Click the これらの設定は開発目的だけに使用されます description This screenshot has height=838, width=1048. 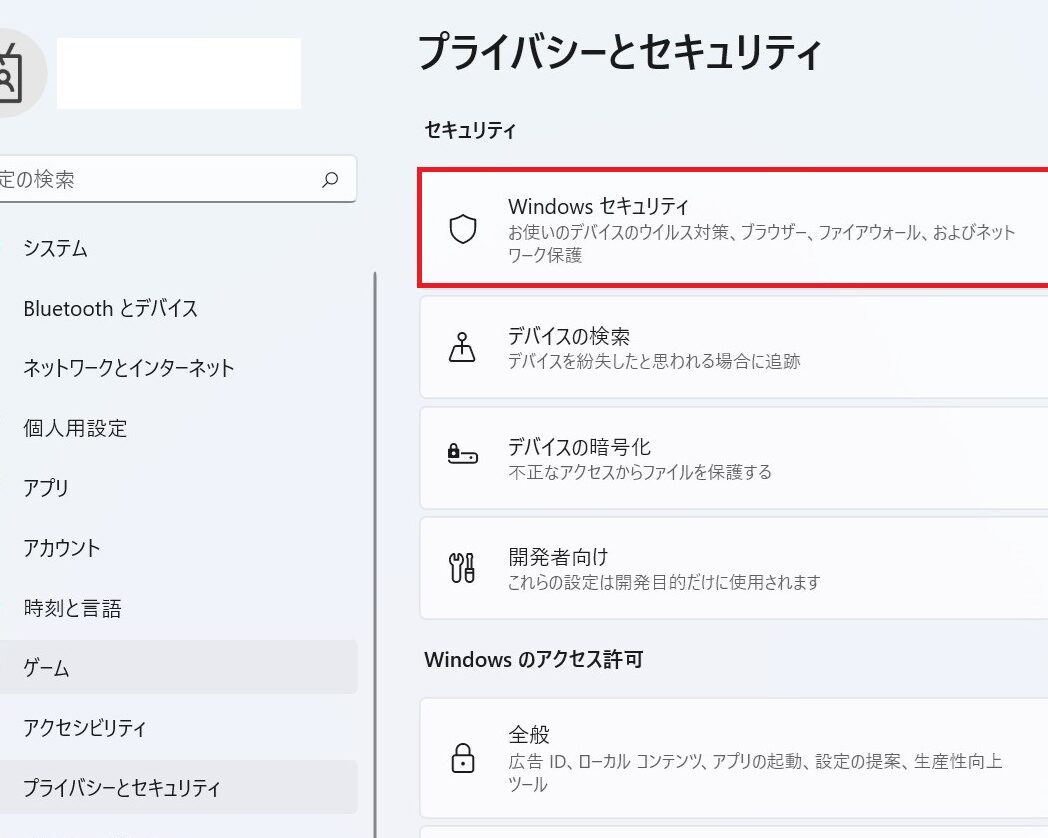coord(664,583)
